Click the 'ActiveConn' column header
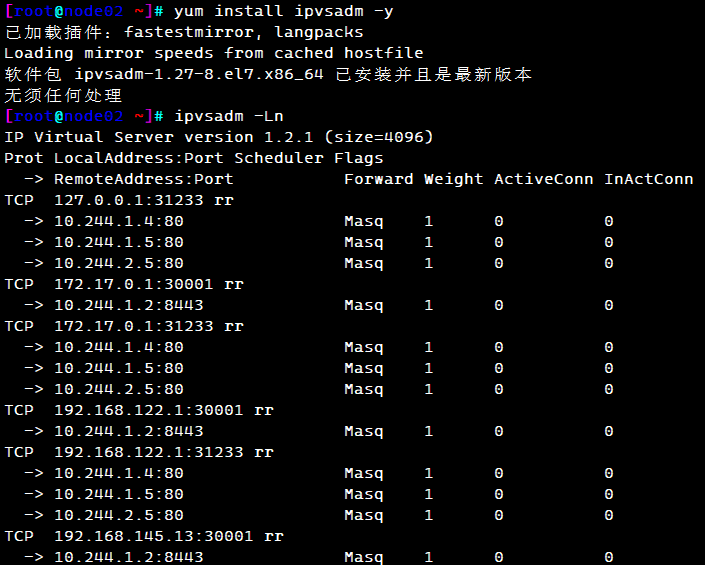The image size is (705, 565). [544, 179]
